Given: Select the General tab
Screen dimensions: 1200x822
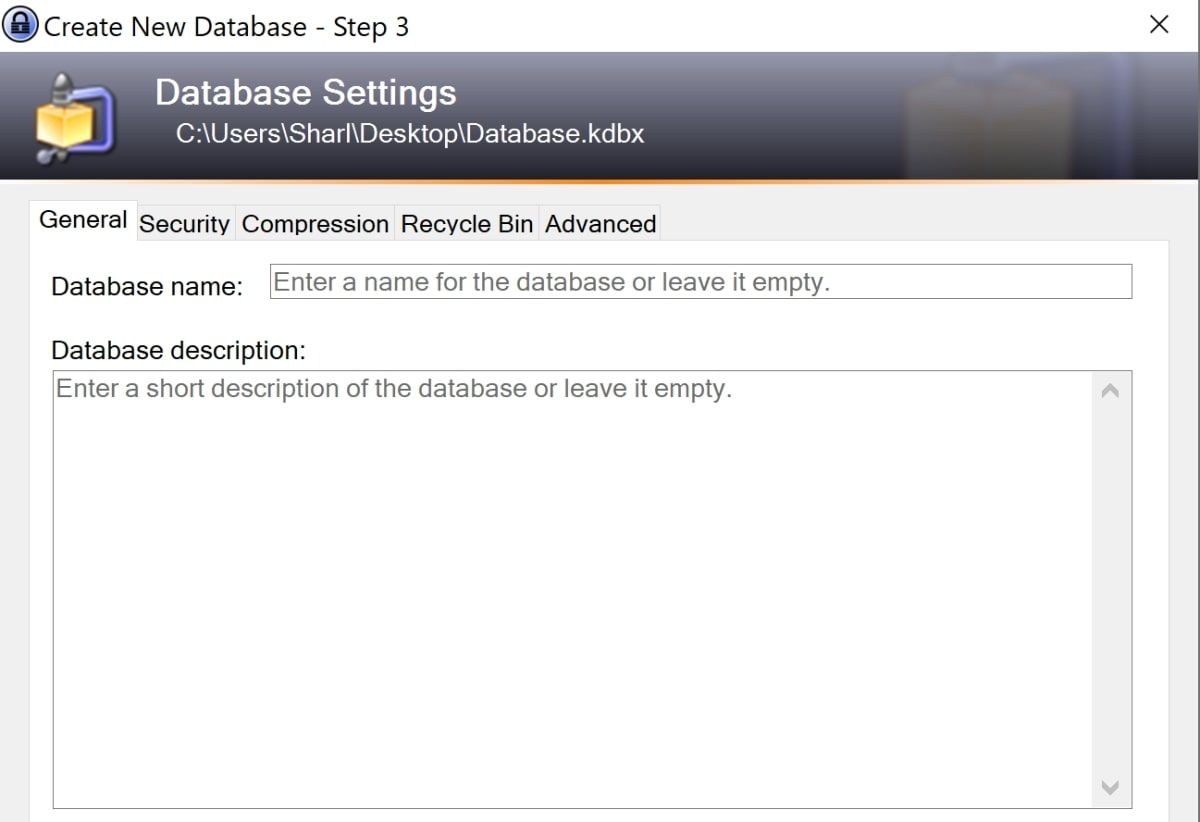Looking at the screenshot, I should click(x=83, y=219).
